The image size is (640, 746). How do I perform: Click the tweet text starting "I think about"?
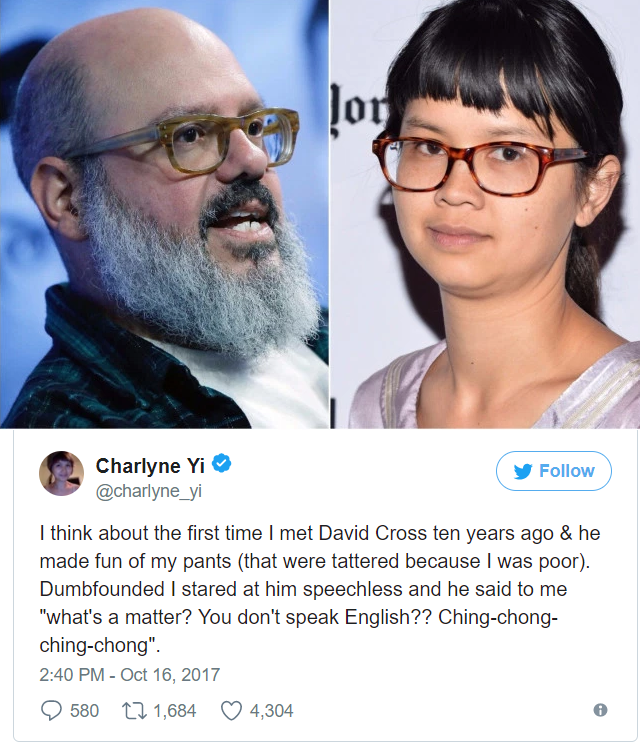[x=320, y=589]
